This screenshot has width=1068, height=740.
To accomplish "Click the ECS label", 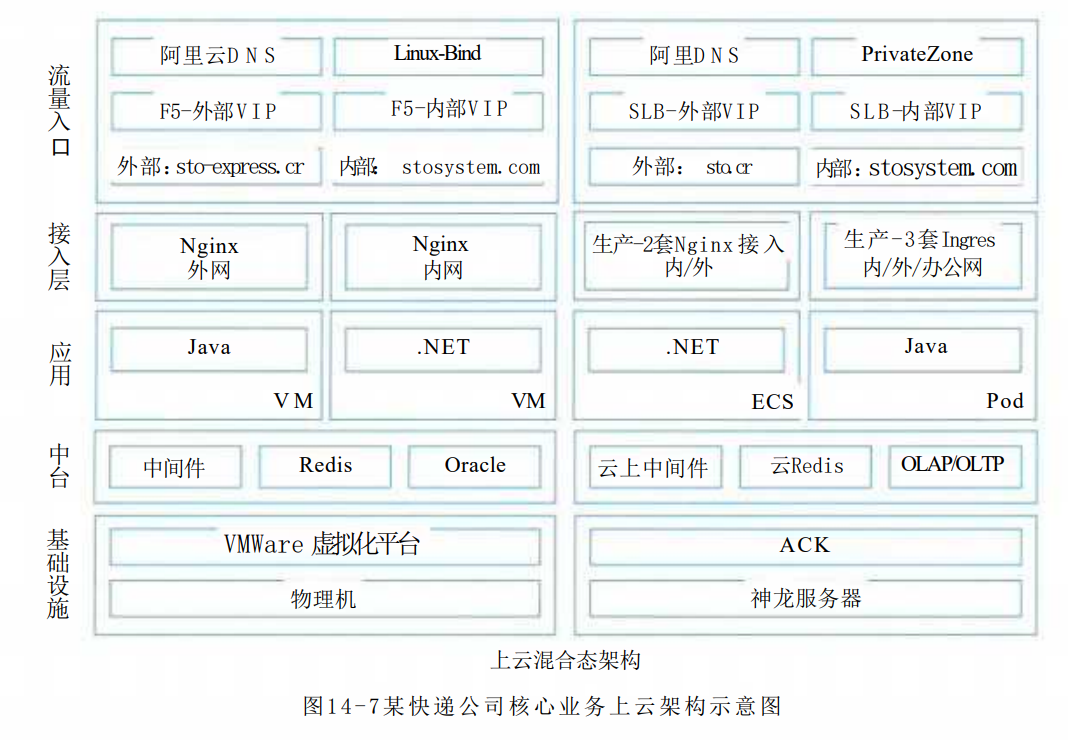I will click(772, 401).
